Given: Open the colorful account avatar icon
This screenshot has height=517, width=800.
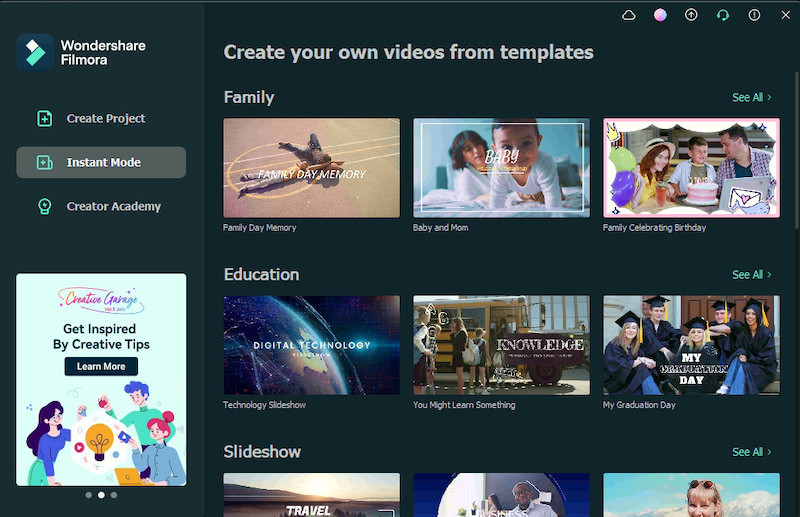Looking at the screenshot, I should click(x=660, y=15).
